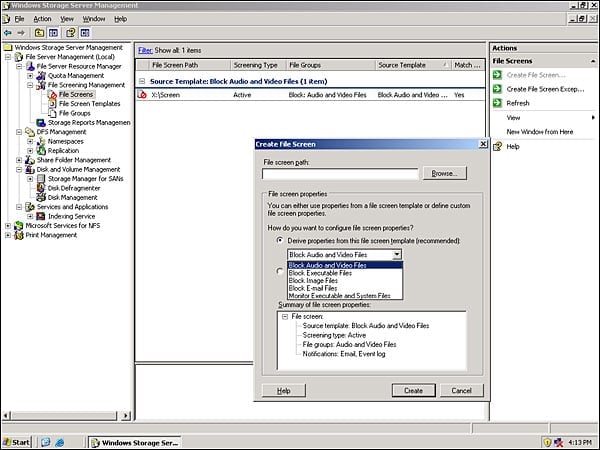Collapse the Source Template group in list
The height and width of the screenshot is (450, 600).
pyautogui.click(x=142, y=81)
